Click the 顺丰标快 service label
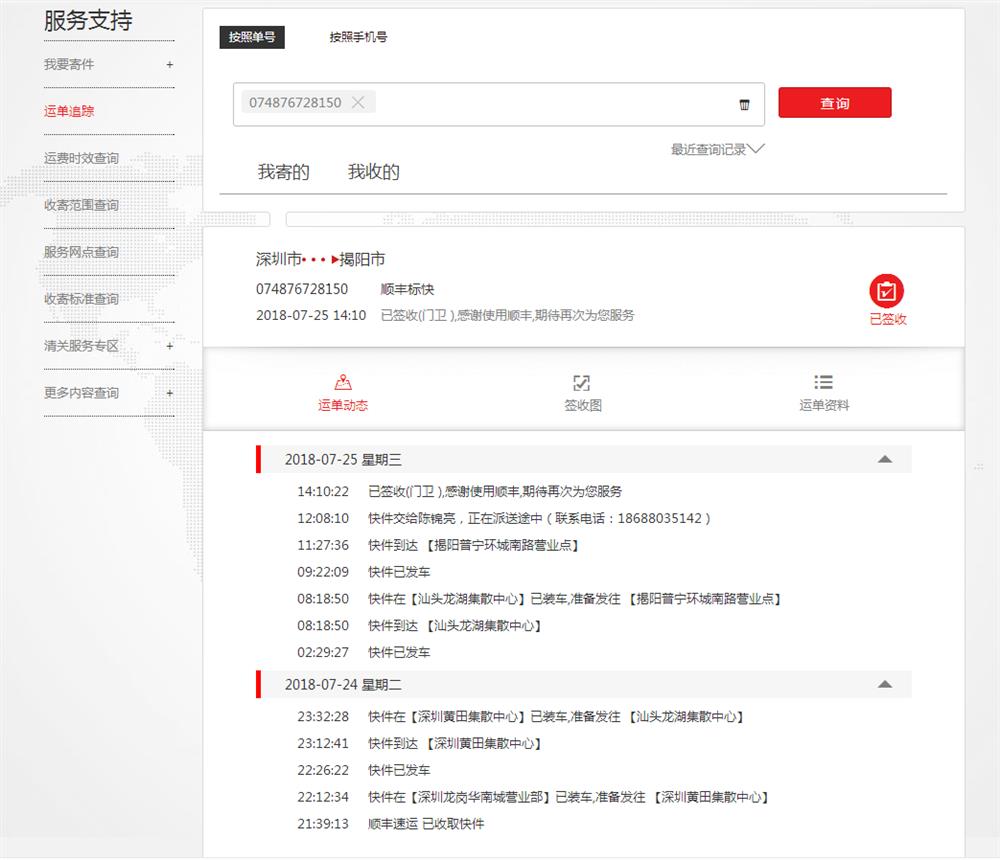 407,289
